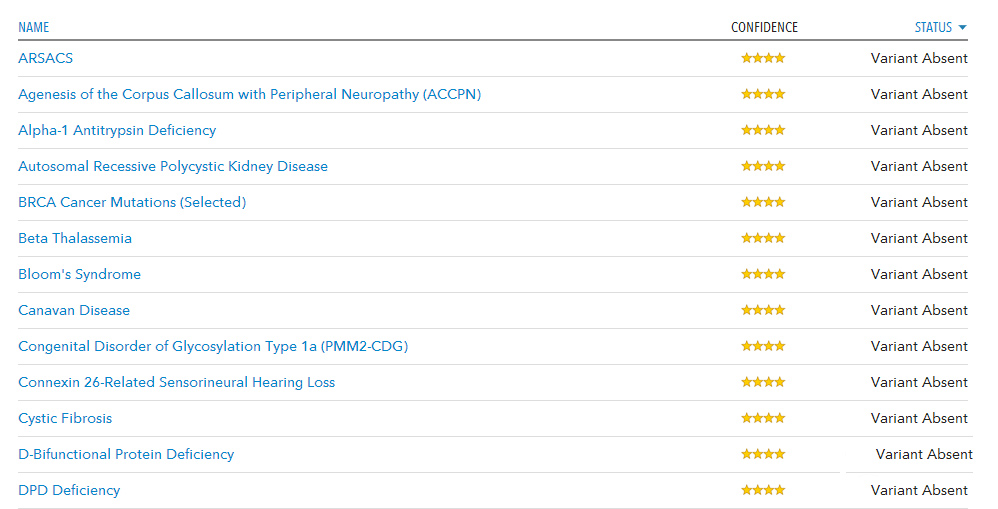Image resolution: width=998 pixels, height=509 pixels.
Task: Select the D-Bifunctional Protein Deficiency entry
Action: 125,454
